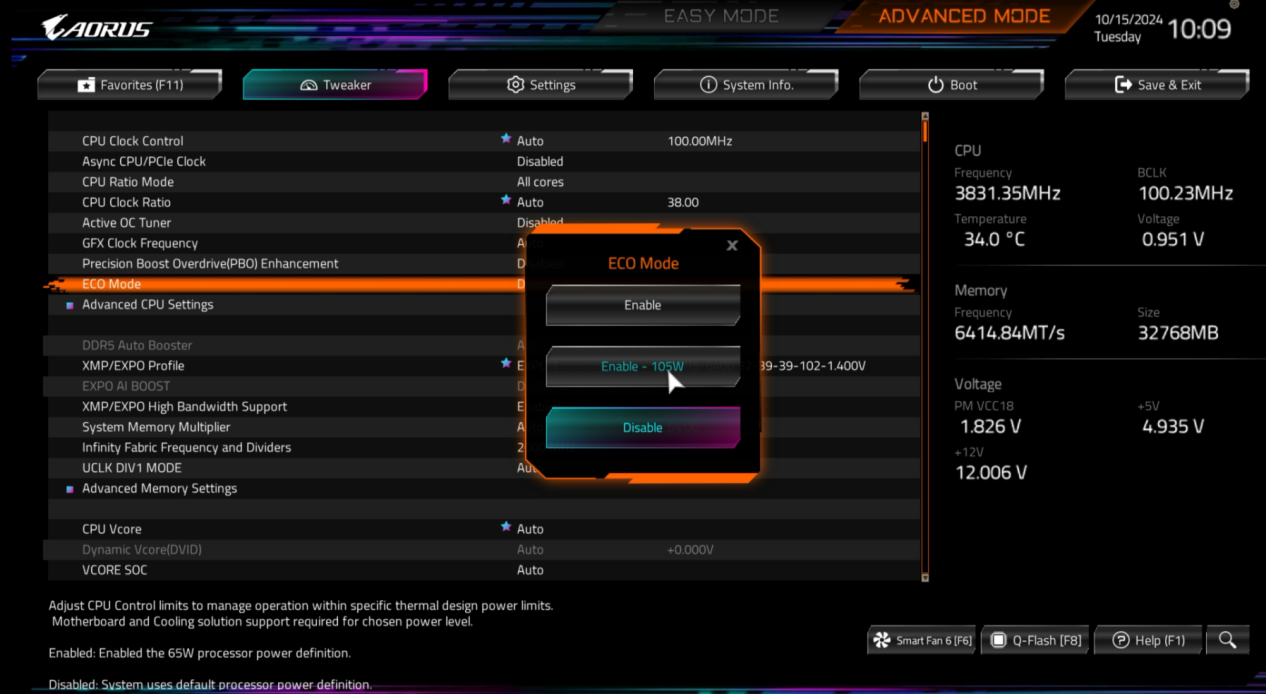Screen dimensions: 1266x694
Task: Click the magnifier search icon
Action: point(1227,640)
